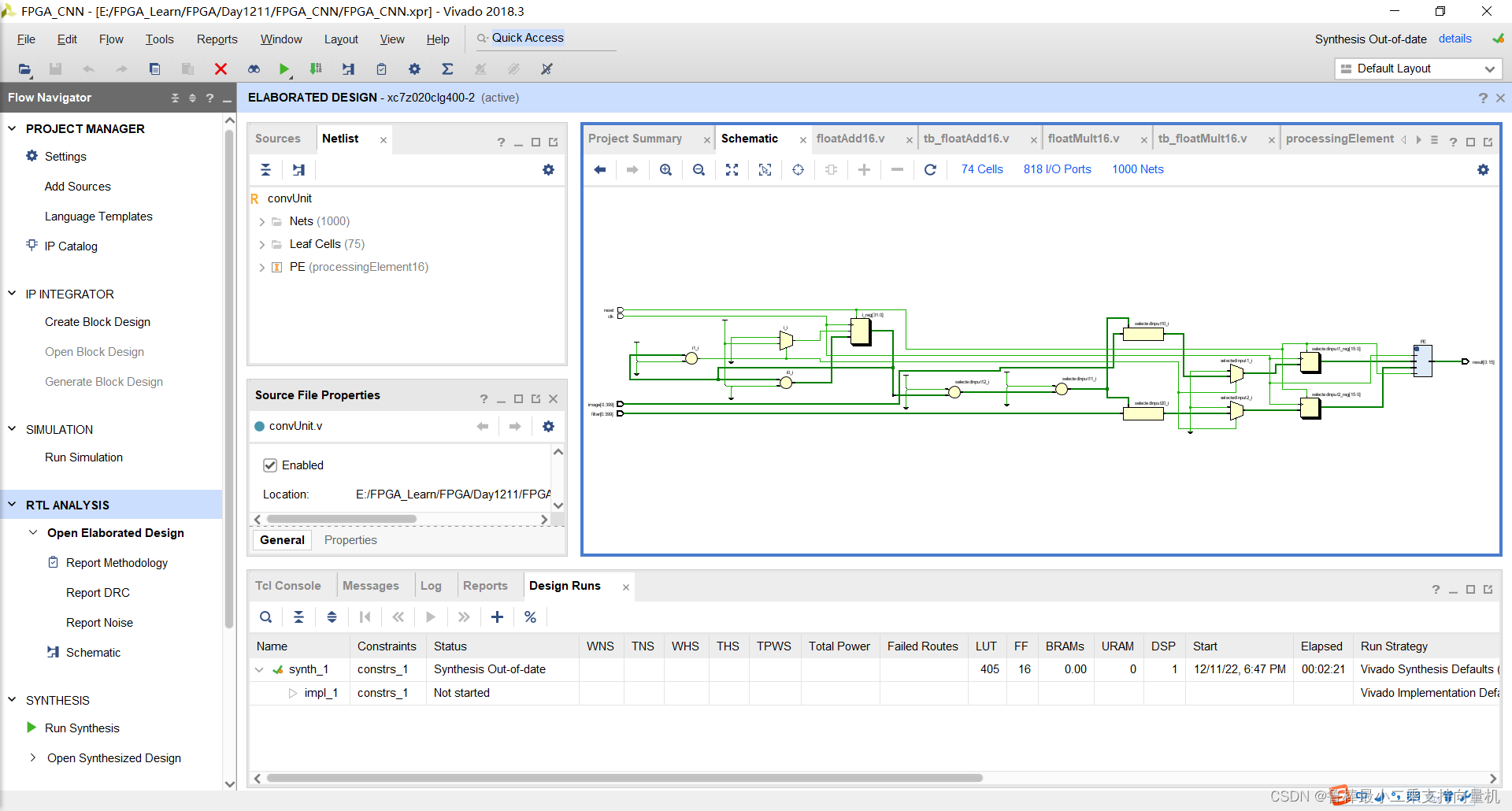Screen dimensions: 1512x811
Task: Open the Default Layout dropdown
Action: click(1417, 69)
